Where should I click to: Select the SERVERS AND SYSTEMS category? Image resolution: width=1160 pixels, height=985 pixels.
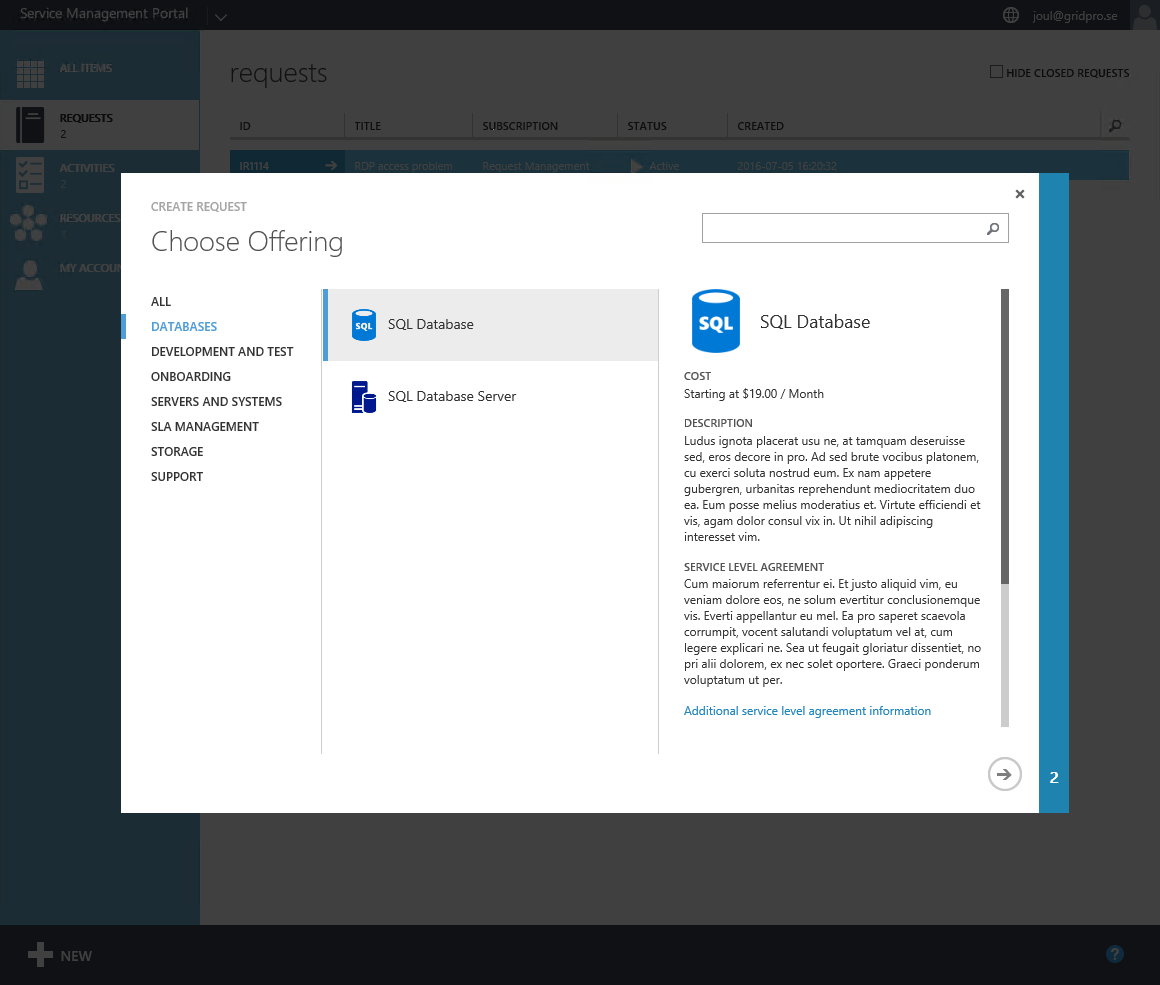[x=216, y=402]
